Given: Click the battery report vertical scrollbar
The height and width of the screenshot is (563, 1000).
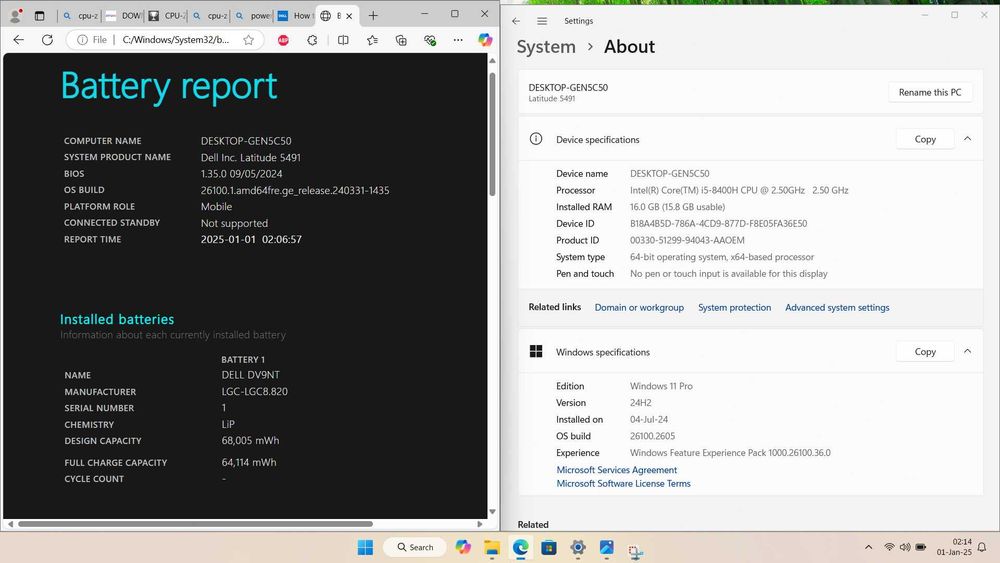Looking at the screenshot, I should 492,134.
